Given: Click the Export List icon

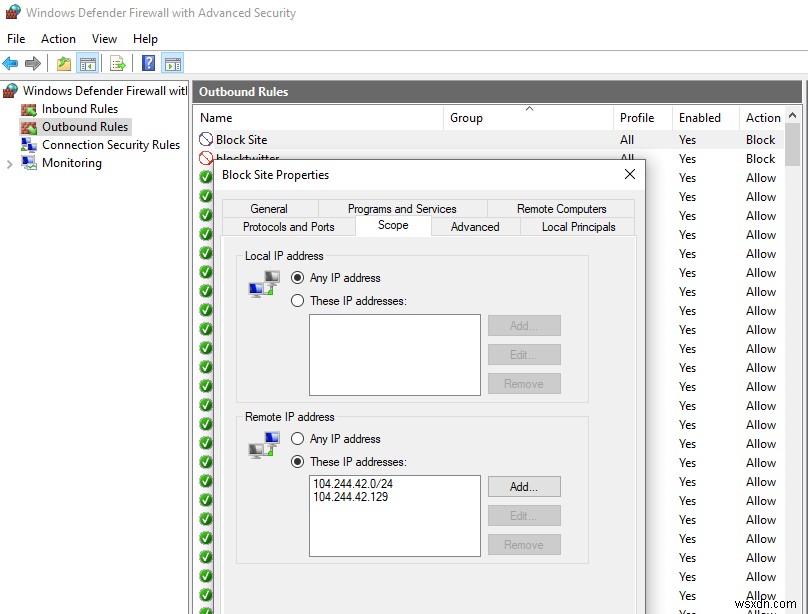Looking at the screenshot, I should pos(118,63).
